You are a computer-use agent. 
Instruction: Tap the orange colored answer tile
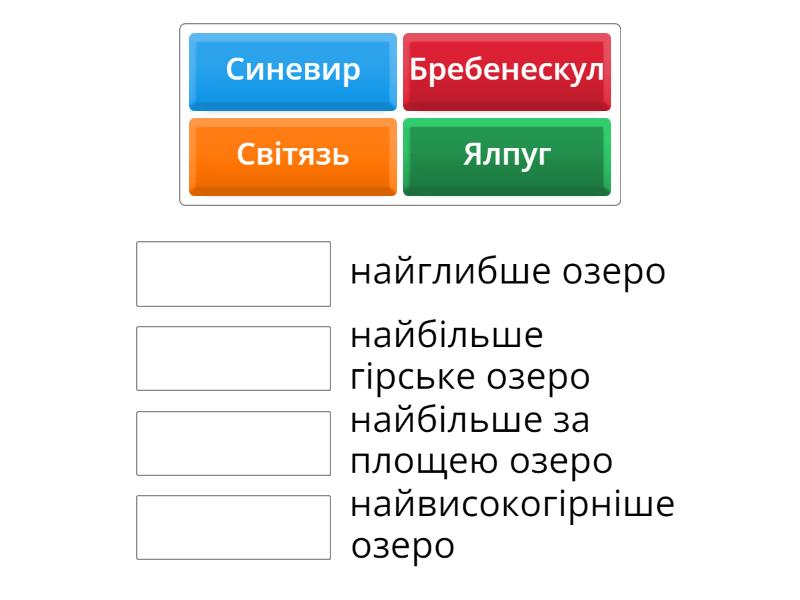(x=293, y=156)
